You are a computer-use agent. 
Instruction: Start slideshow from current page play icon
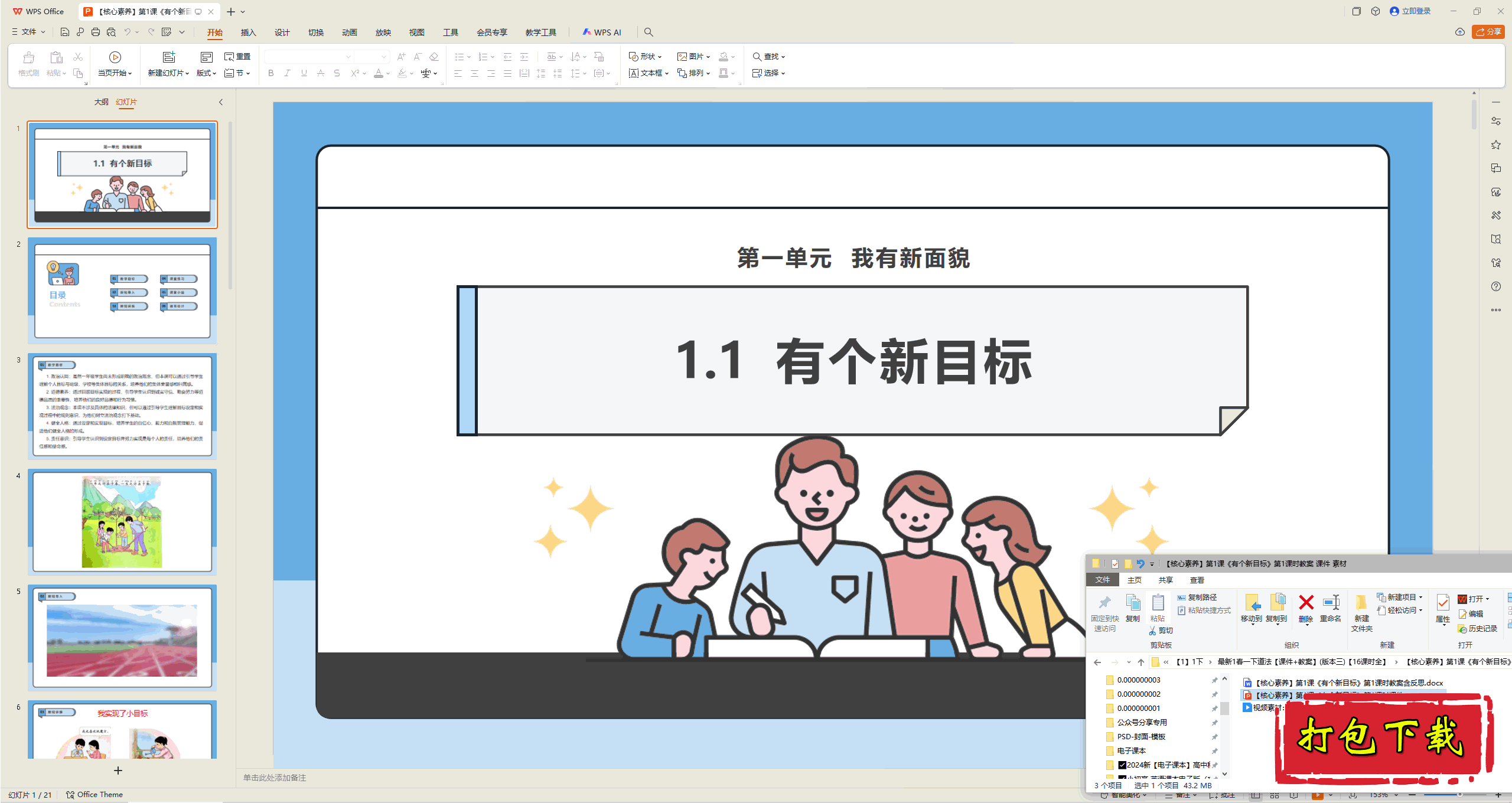click(115, 57)
